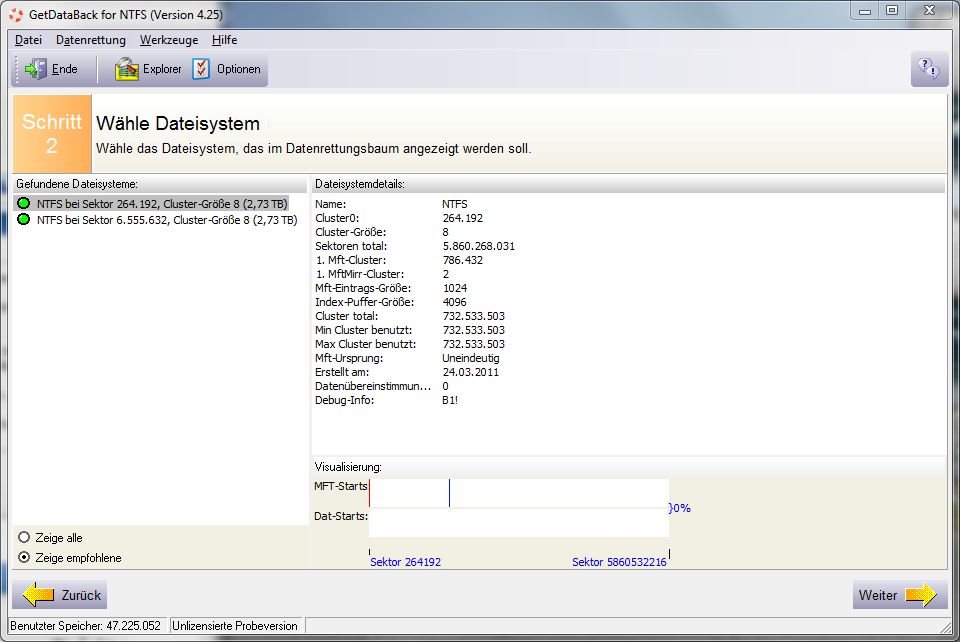Select the Zeige alle radio button
The image size is (960, 642).
click(x=24, y=537)
